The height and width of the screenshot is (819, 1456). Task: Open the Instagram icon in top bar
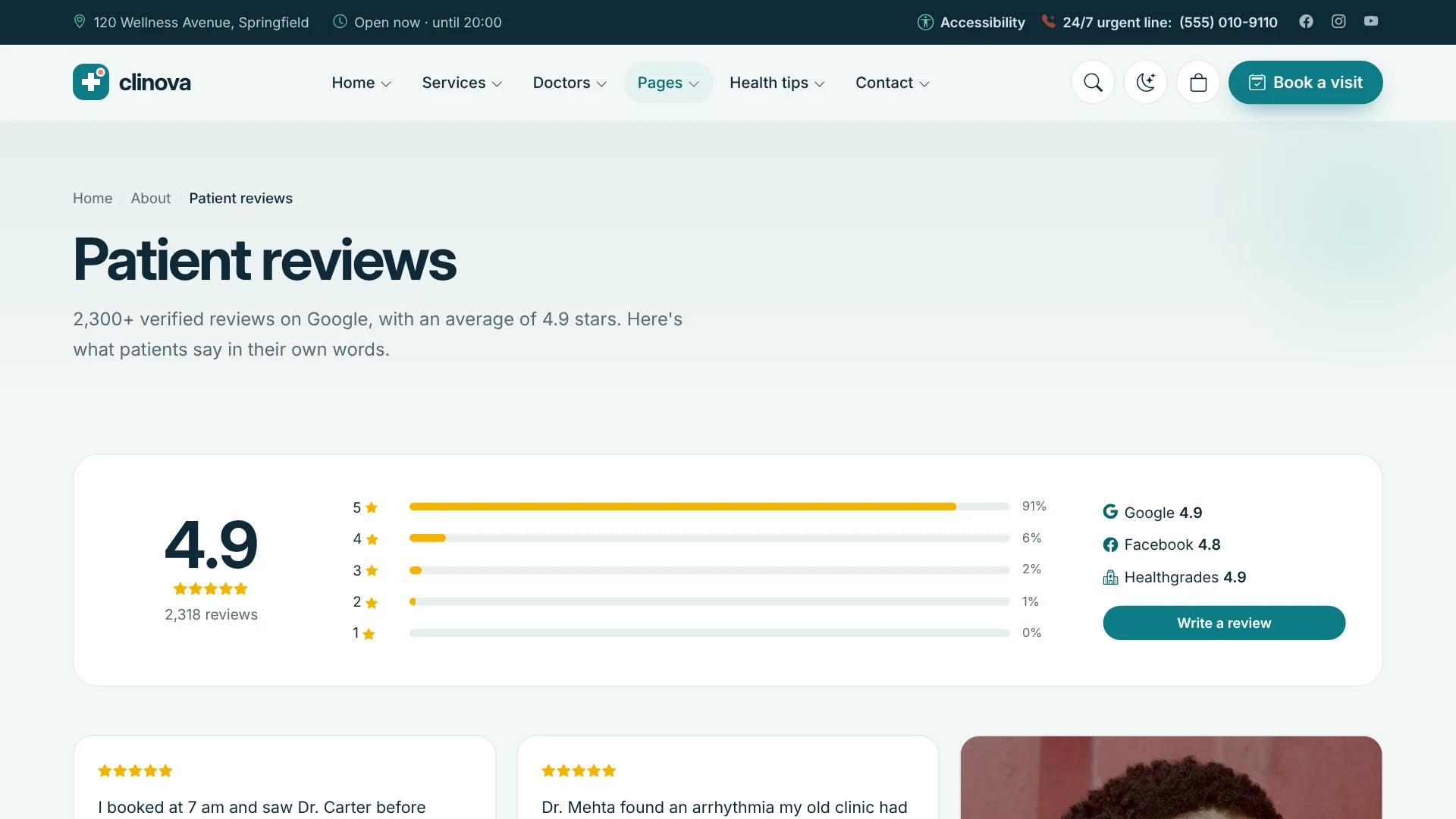[1338, 21]
